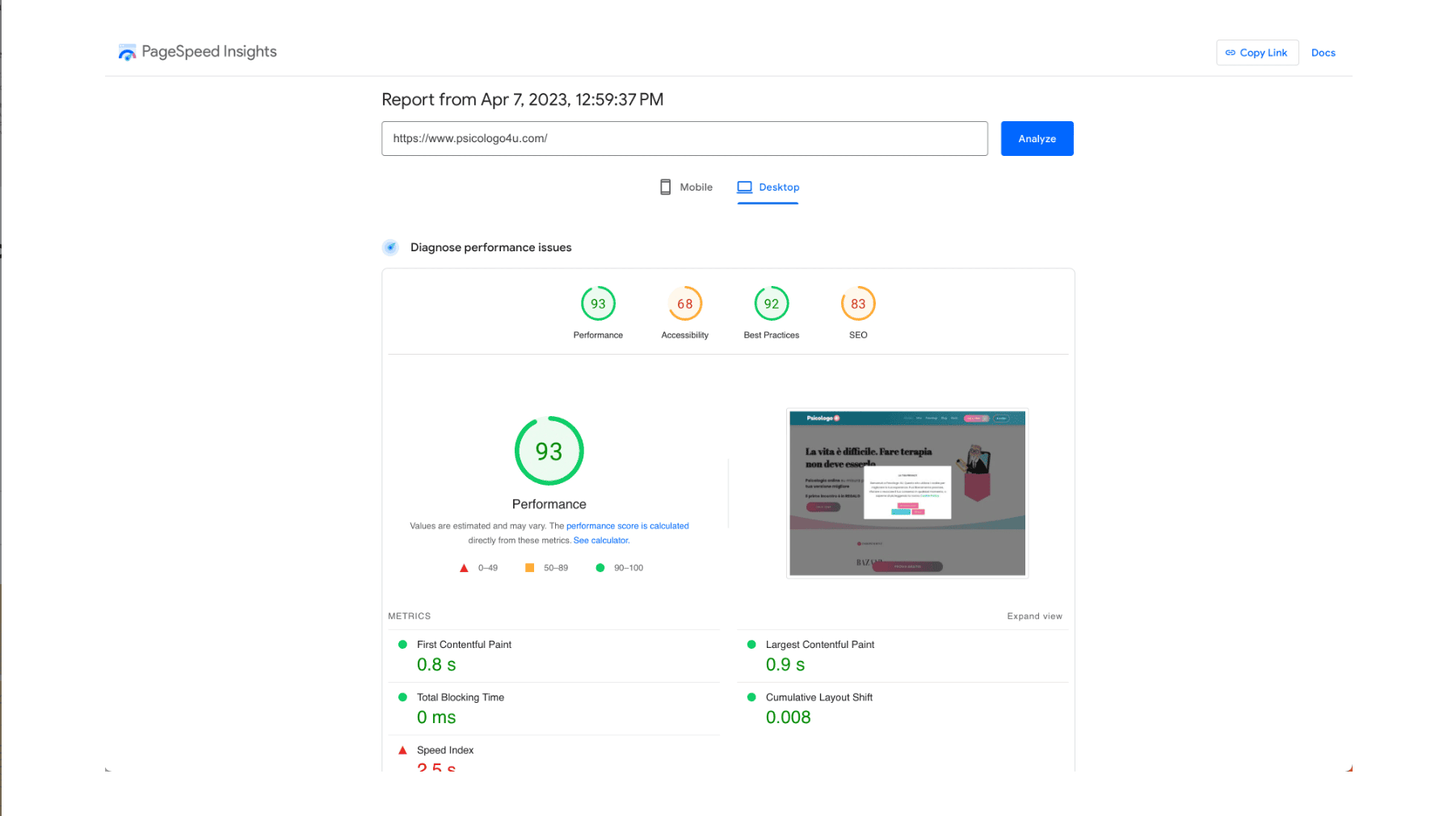Open the Docs link
Image resolution: width=1456 pixels, height=816 pixels.
point(1323,53)
